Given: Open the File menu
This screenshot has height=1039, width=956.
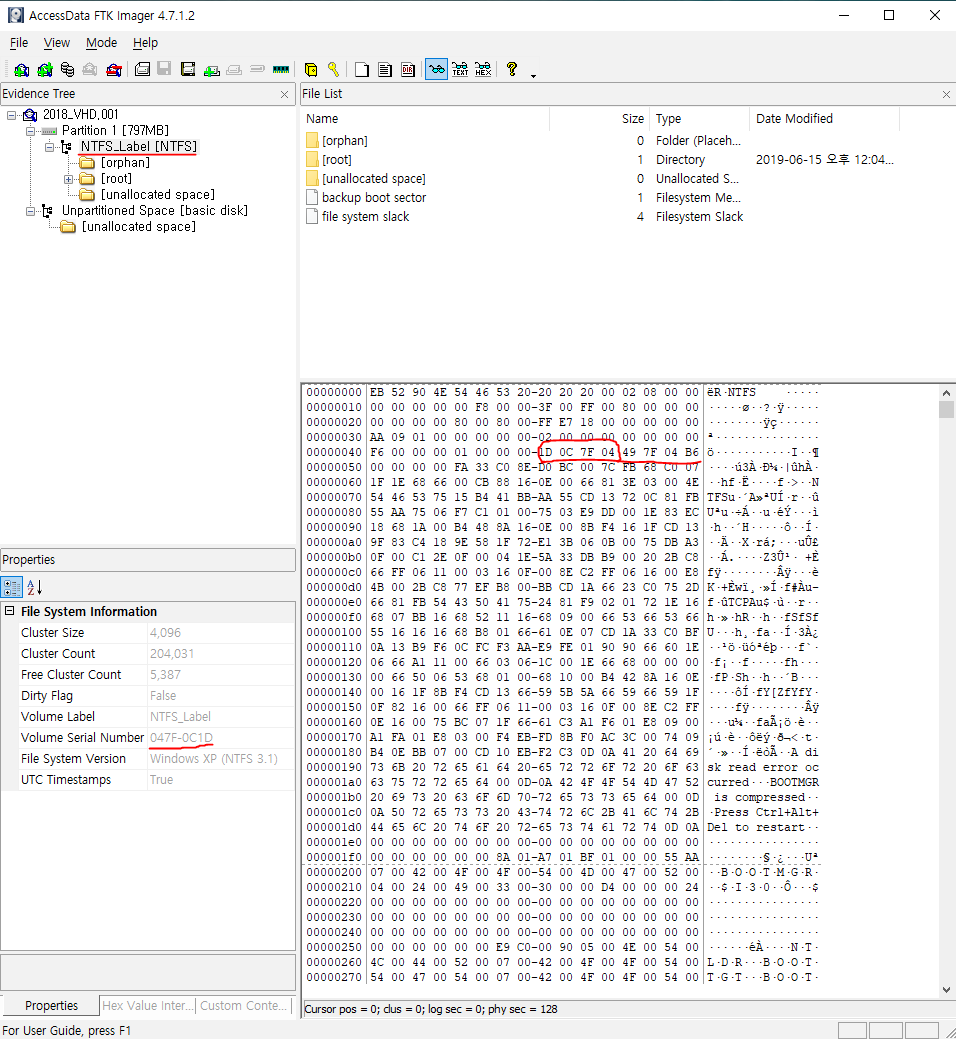Looking at the screenshot, I should coord(19,43).
